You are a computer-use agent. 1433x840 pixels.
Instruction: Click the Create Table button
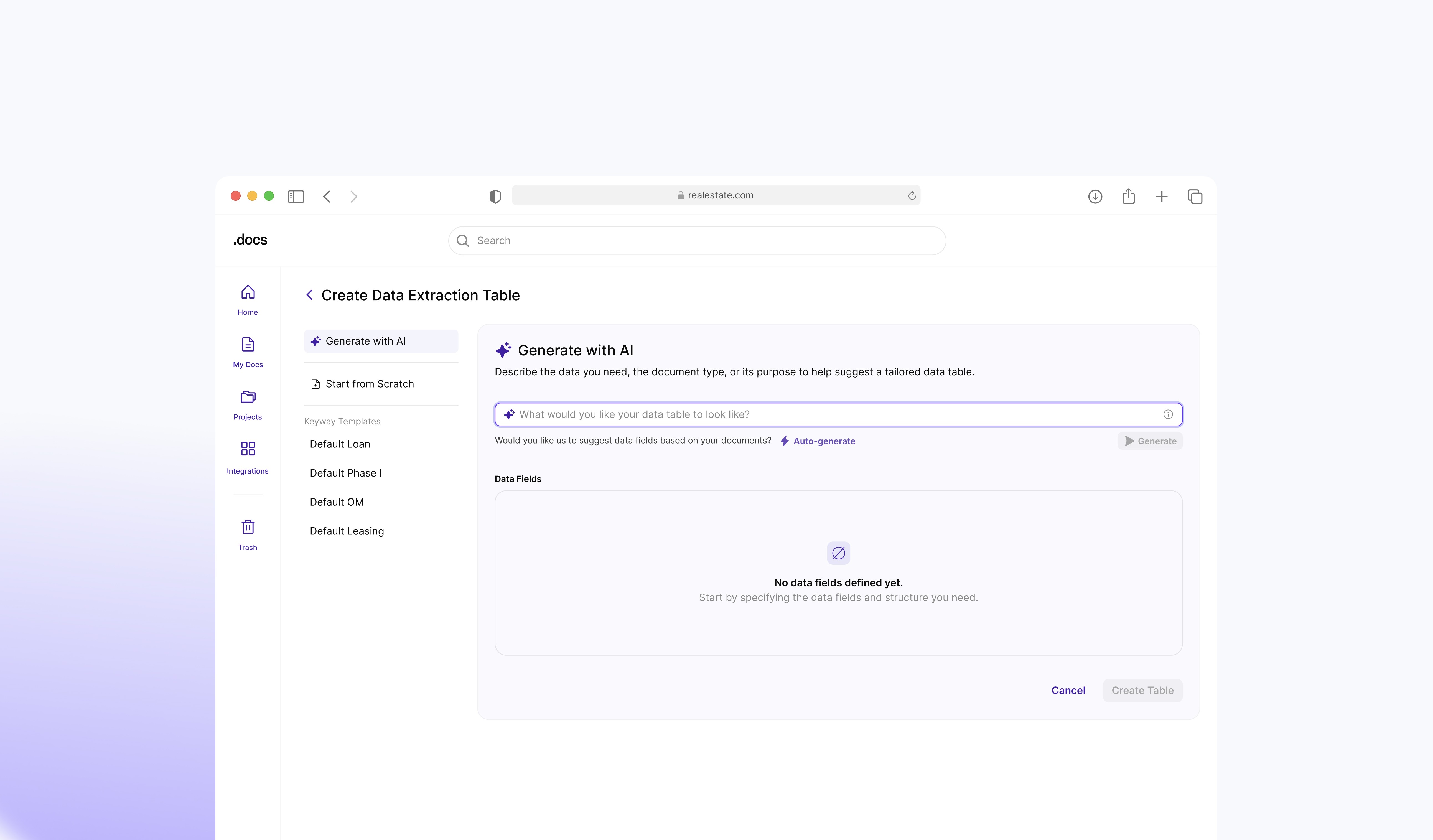click(x=1142, y=690)
